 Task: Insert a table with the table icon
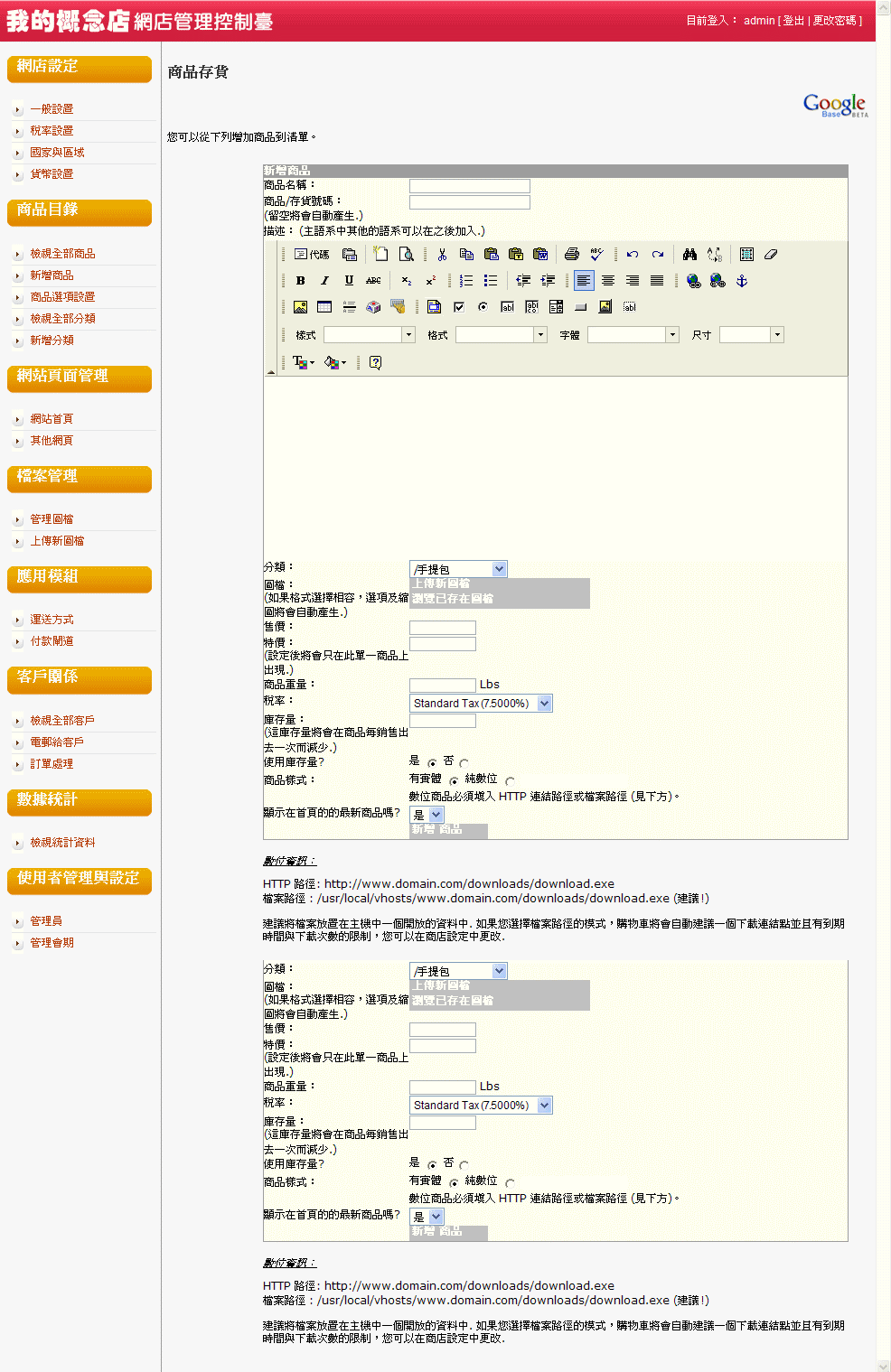[x=324, y=307]
